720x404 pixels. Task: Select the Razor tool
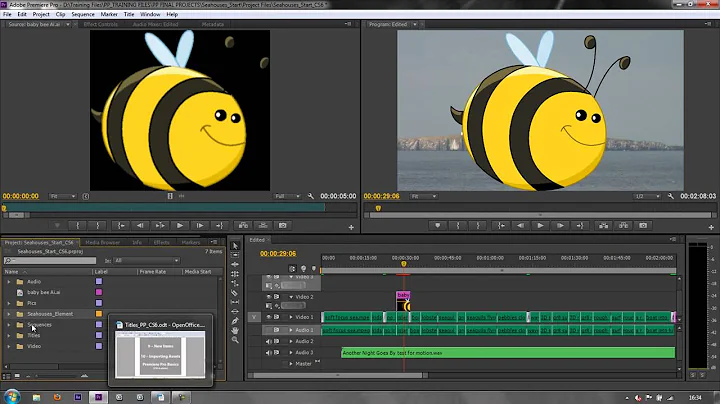[235, 292]
